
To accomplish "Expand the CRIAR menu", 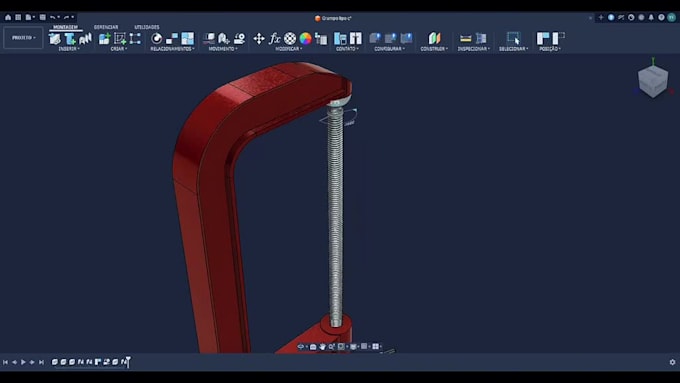I will (119, 49).
